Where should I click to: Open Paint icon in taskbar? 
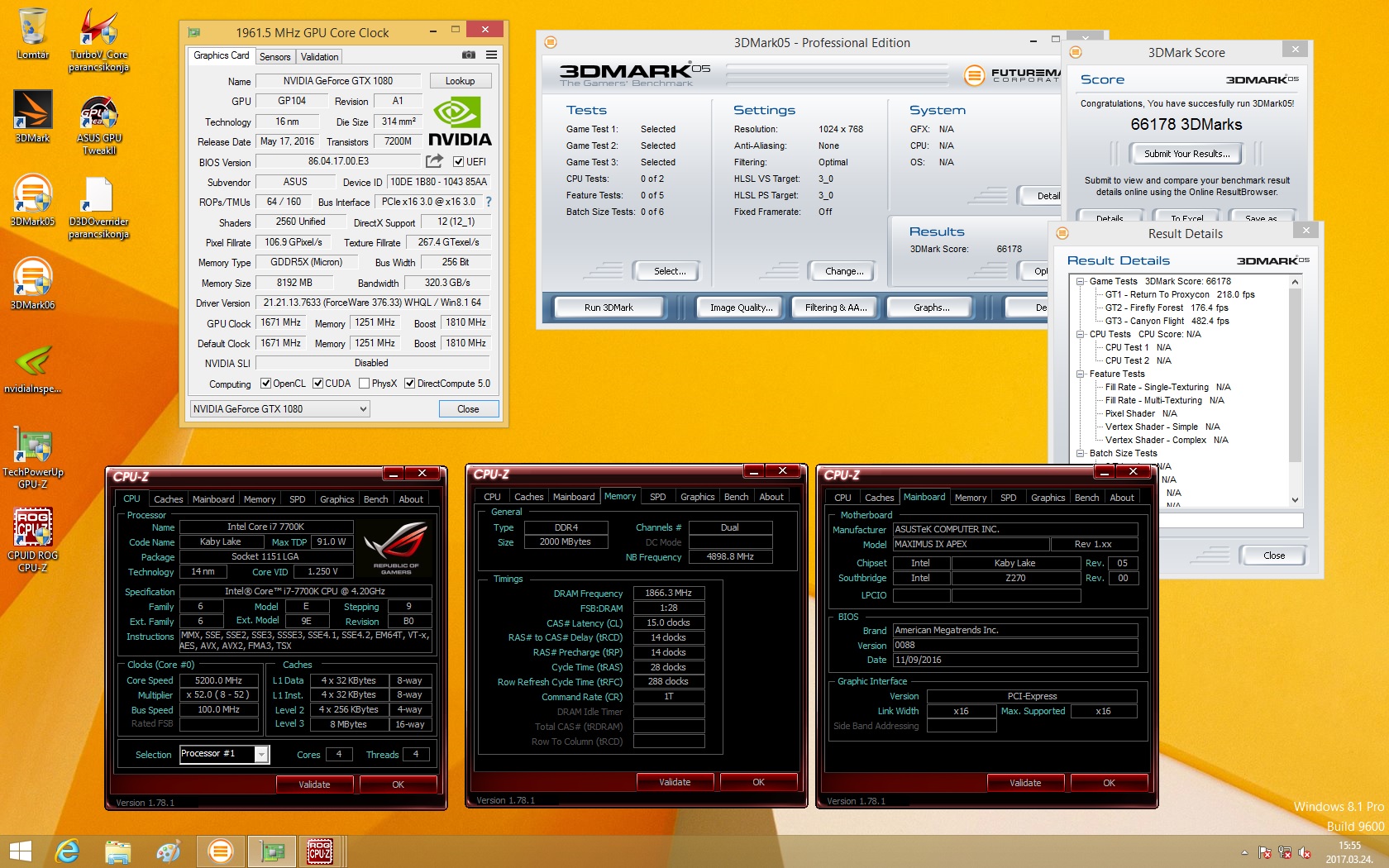point(169,851)
